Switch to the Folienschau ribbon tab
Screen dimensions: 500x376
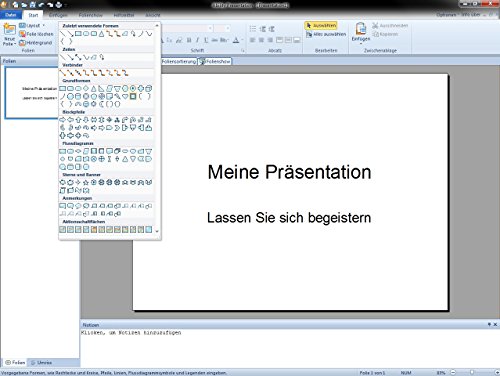[91, 15]
